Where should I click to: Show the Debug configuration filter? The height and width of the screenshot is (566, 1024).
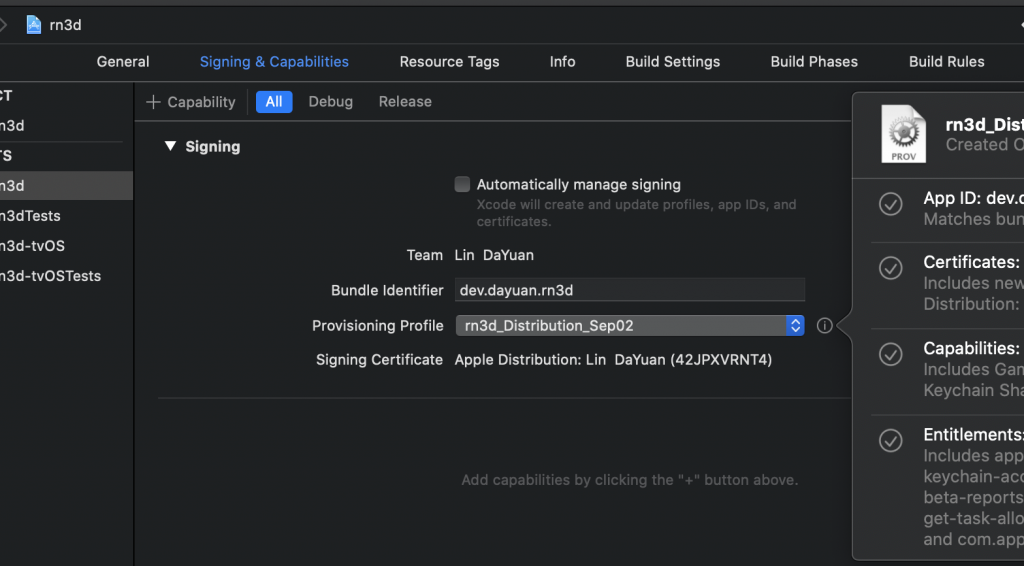pos(330,102)
